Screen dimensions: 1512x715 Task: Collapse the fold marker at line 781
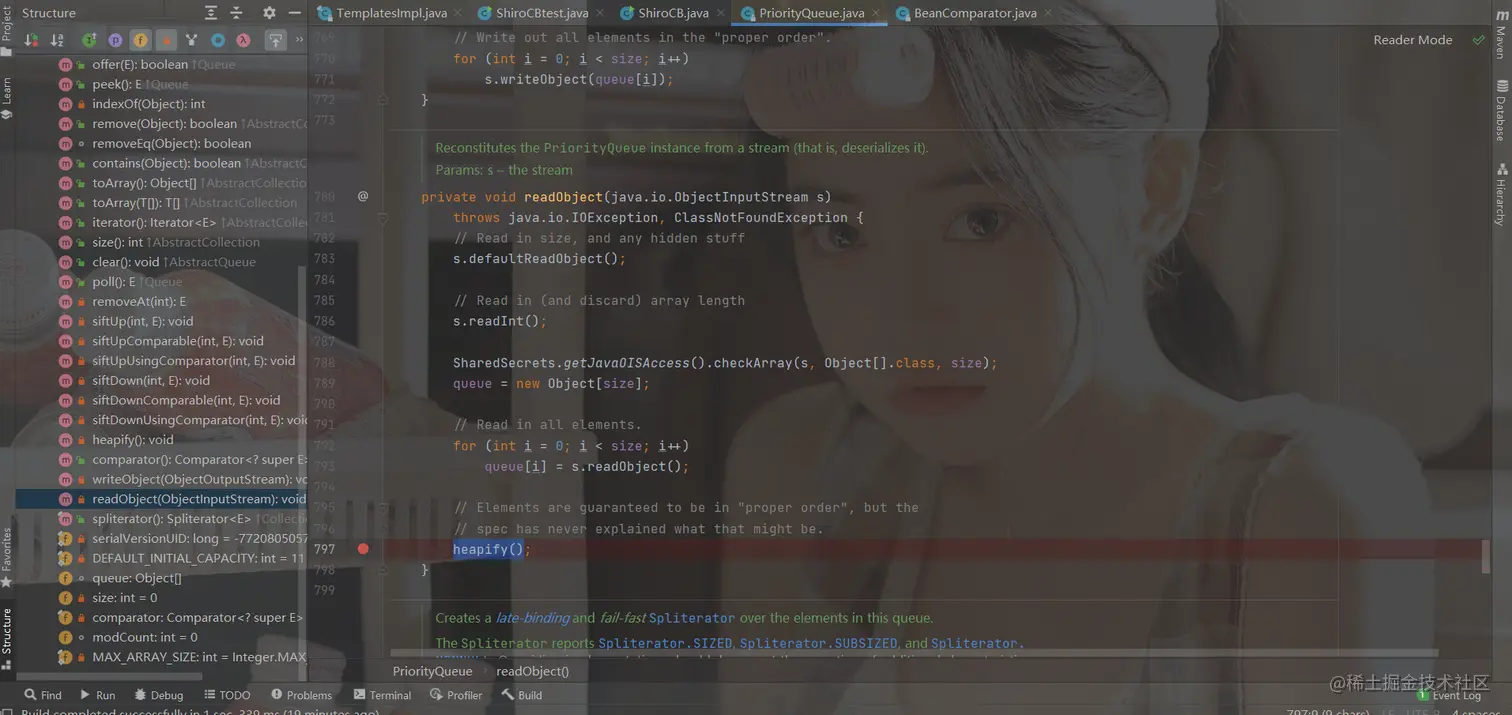383,218
